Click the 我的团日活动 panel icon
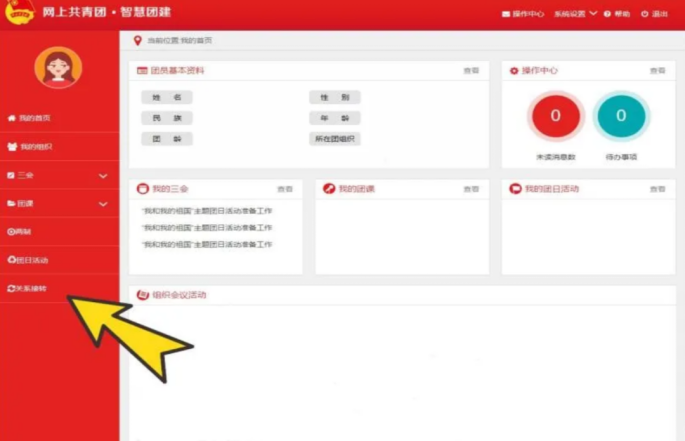 pyautogui.click(x=515, y=188)
